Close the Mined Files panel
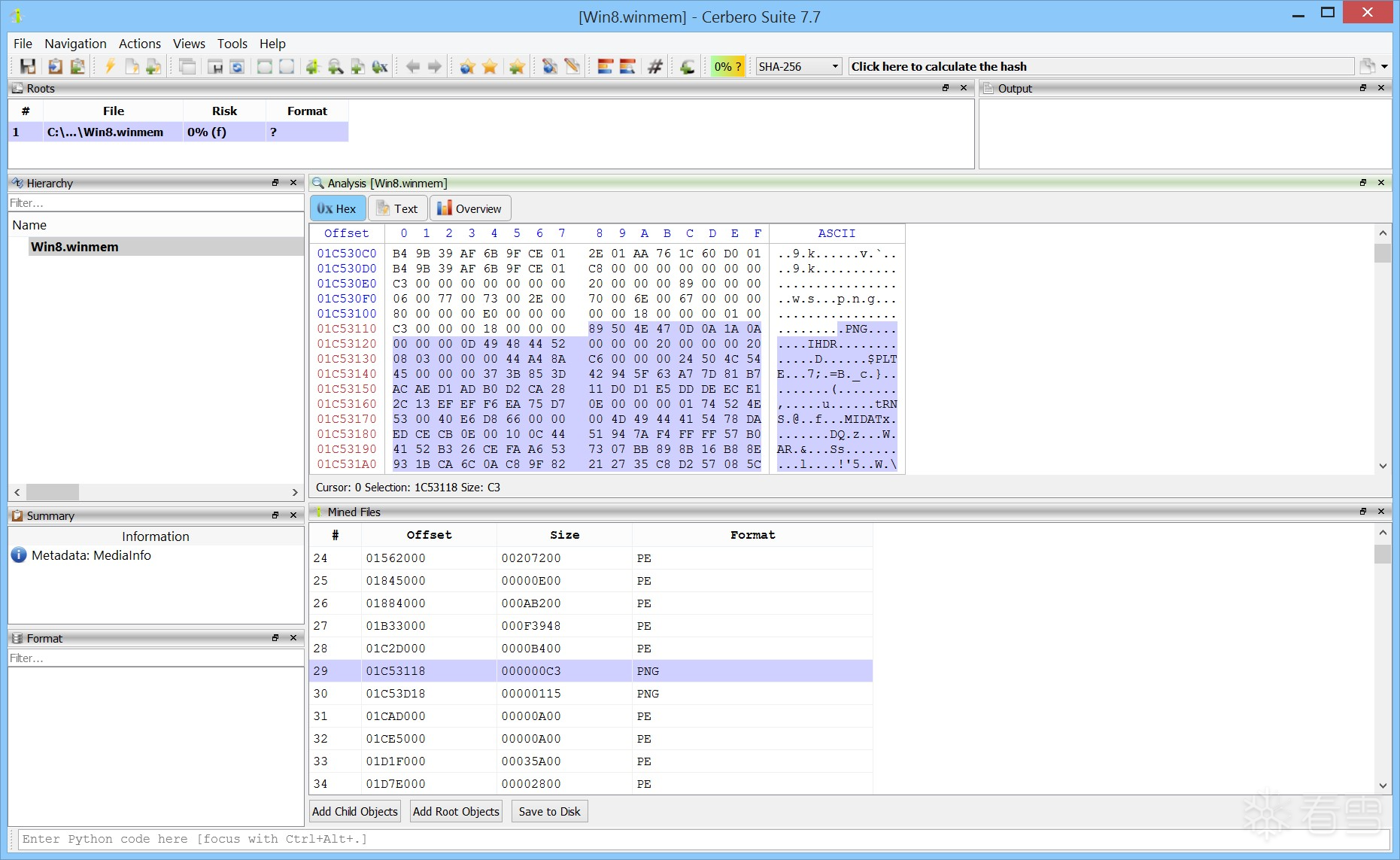The height and width of the screenshot is (860, 1400). tap(1381, 512)
